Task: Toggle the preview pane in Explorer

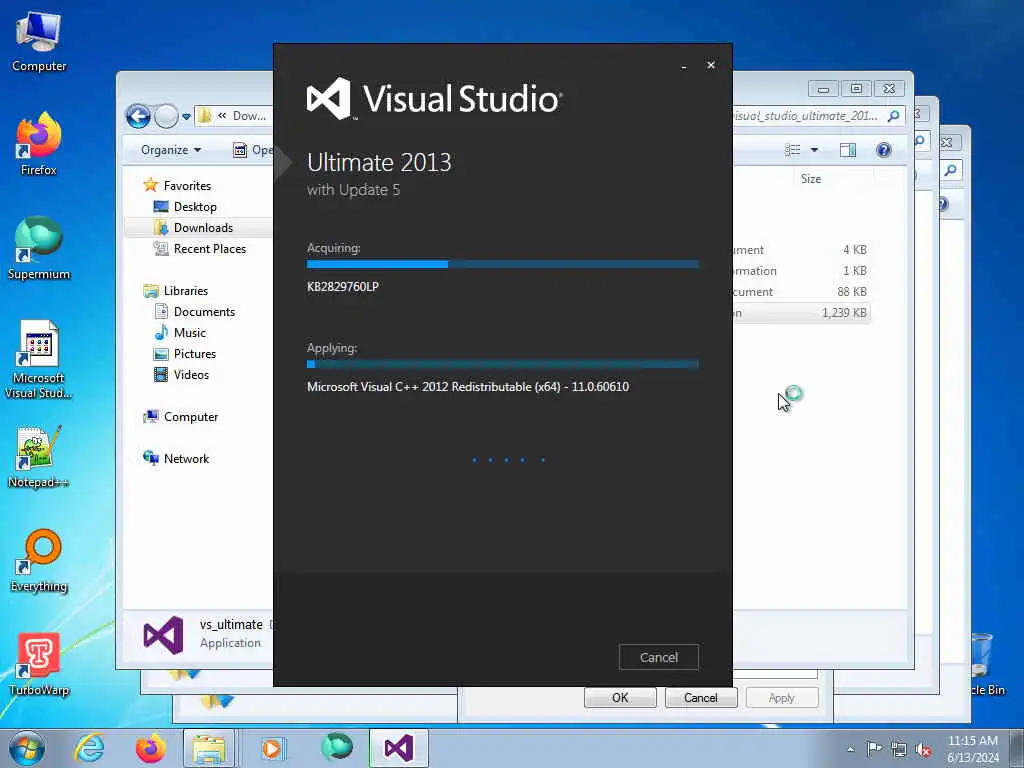Action: [848, 150]
